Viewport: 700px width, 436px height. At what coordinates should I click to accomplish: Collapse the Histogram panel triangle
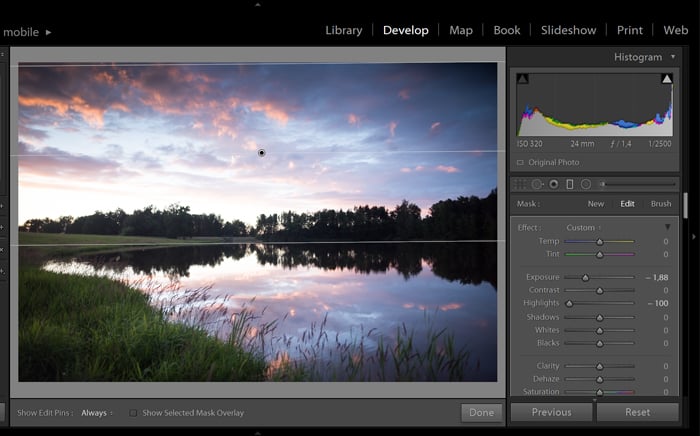[x=673, y=57]
